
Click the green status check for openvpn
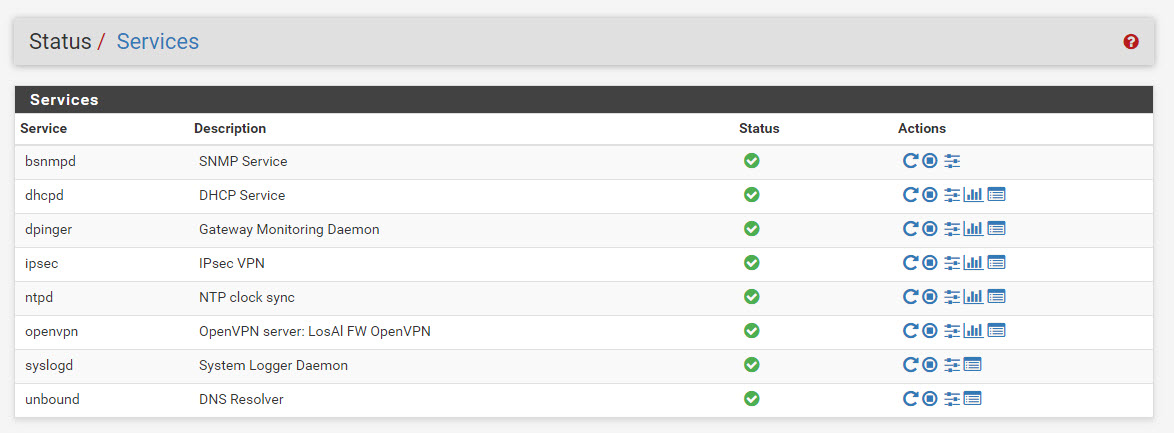(752, 330)
